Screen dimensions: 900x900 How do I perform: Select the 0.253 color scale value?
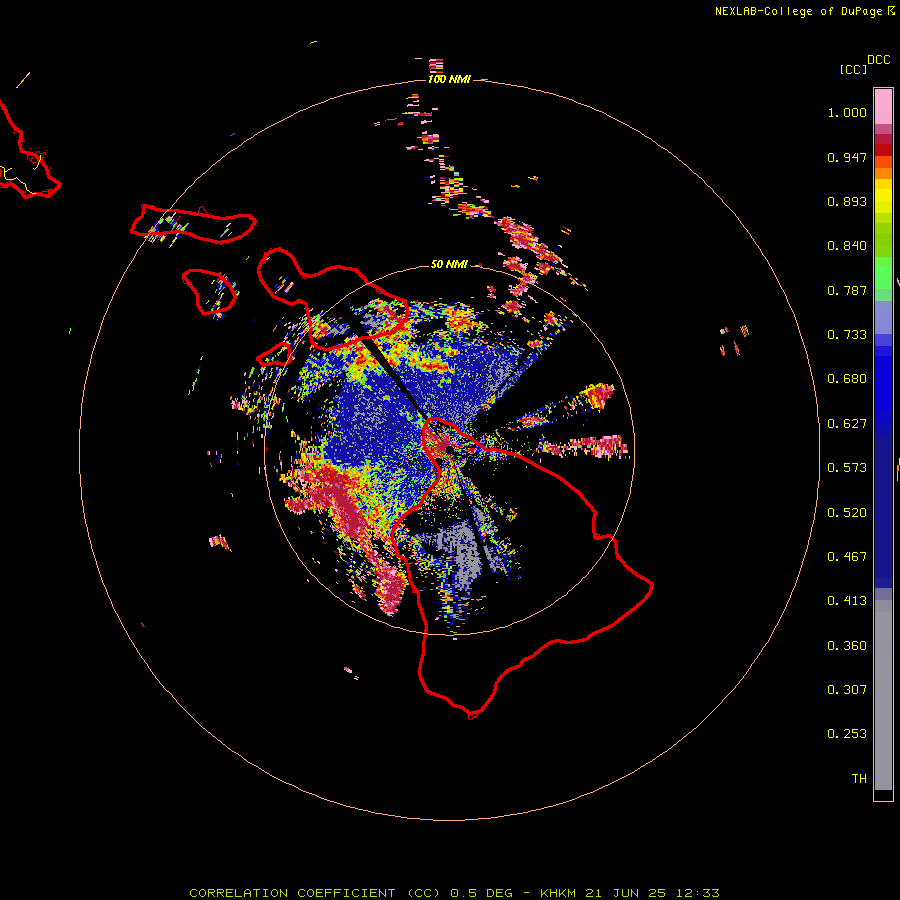point(847,734)
